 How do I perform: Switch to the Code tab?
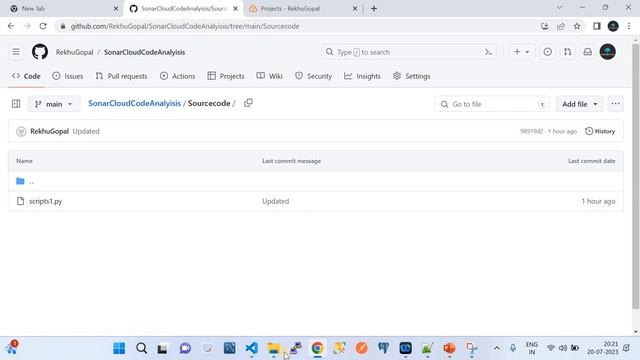pyautogui.click(x=26, y=76)
